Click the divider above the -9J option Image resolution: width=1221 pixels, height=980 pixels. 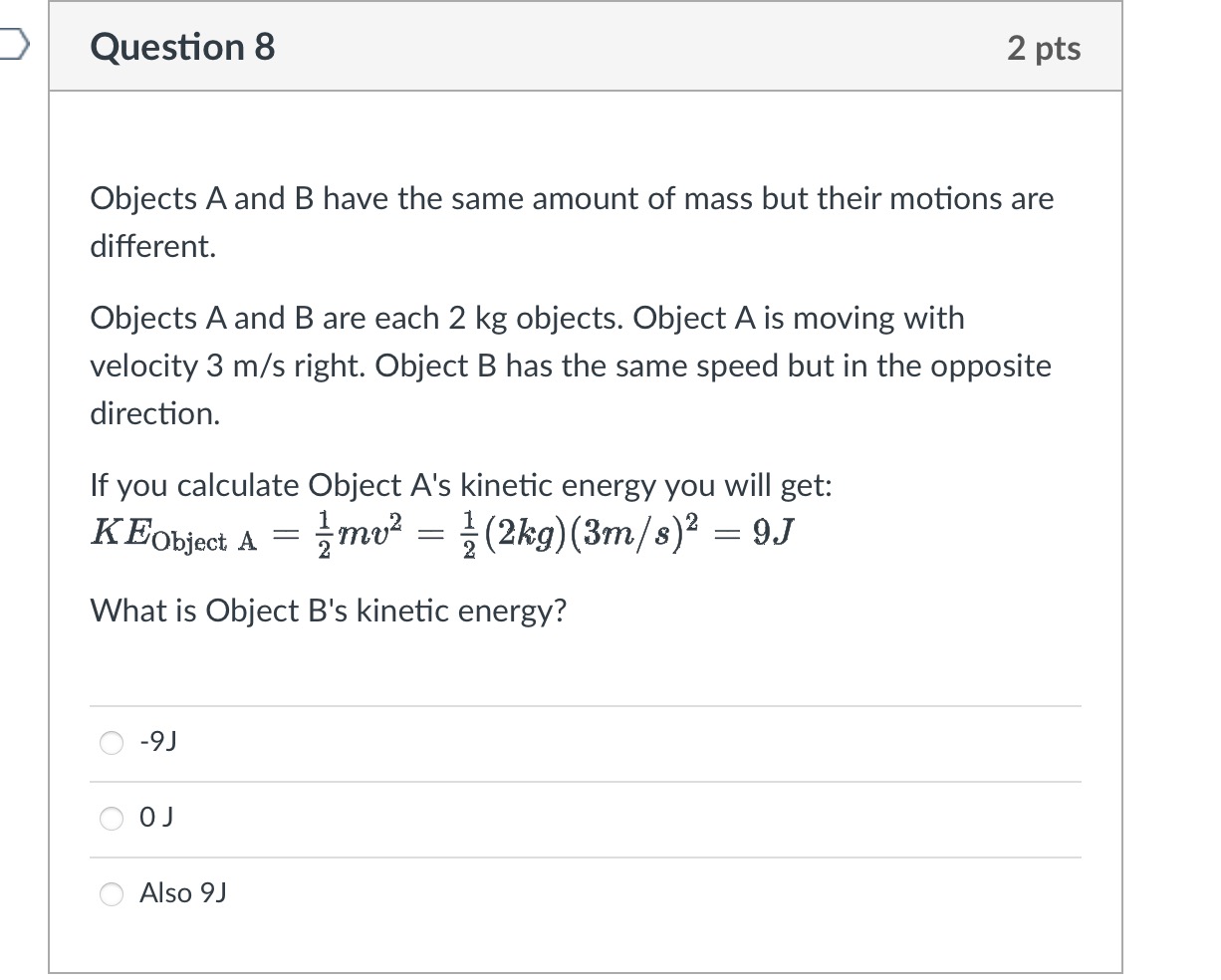point(586,704)
